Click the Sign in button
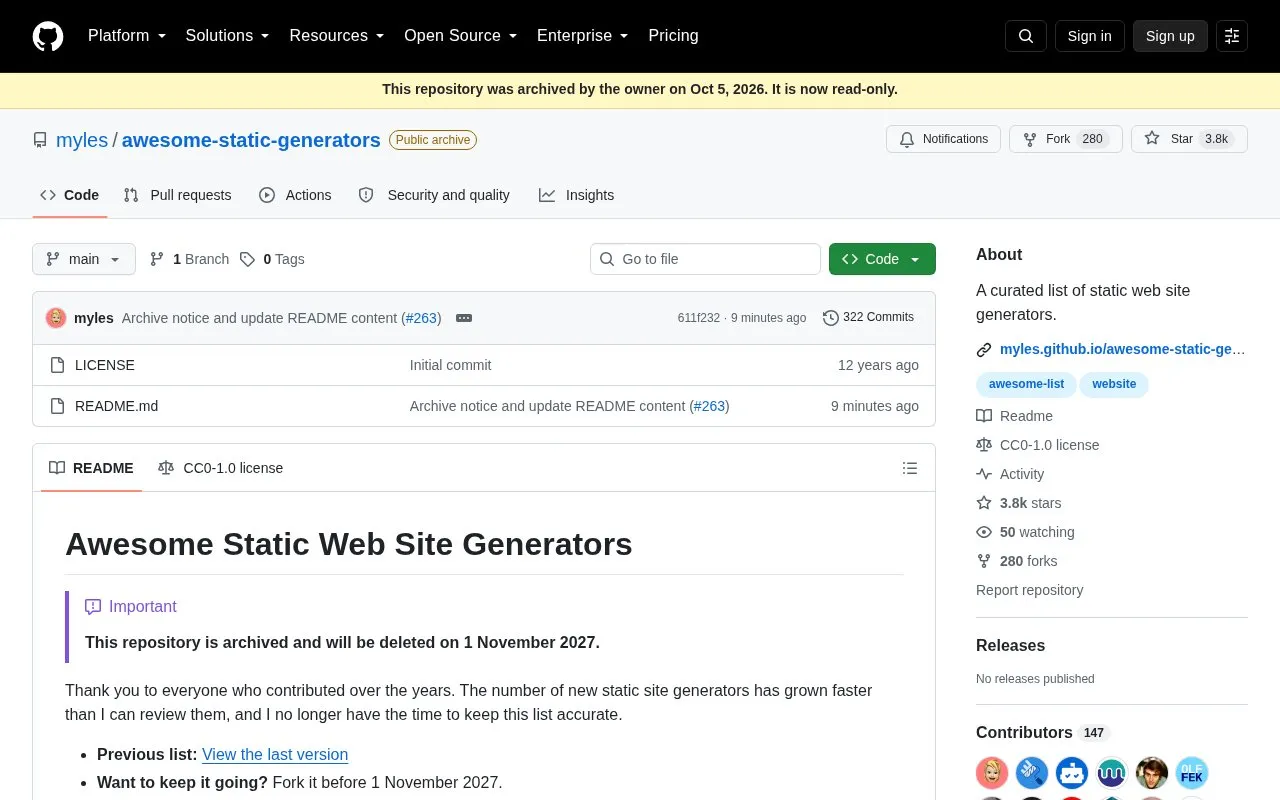This screenshot has height=800, width=1280. tap(1090, 36)
